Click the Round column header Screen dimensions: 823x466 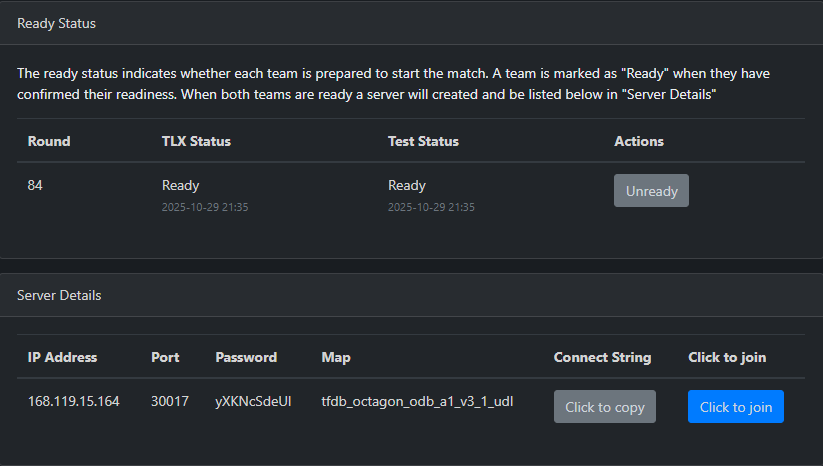(49, 141)
